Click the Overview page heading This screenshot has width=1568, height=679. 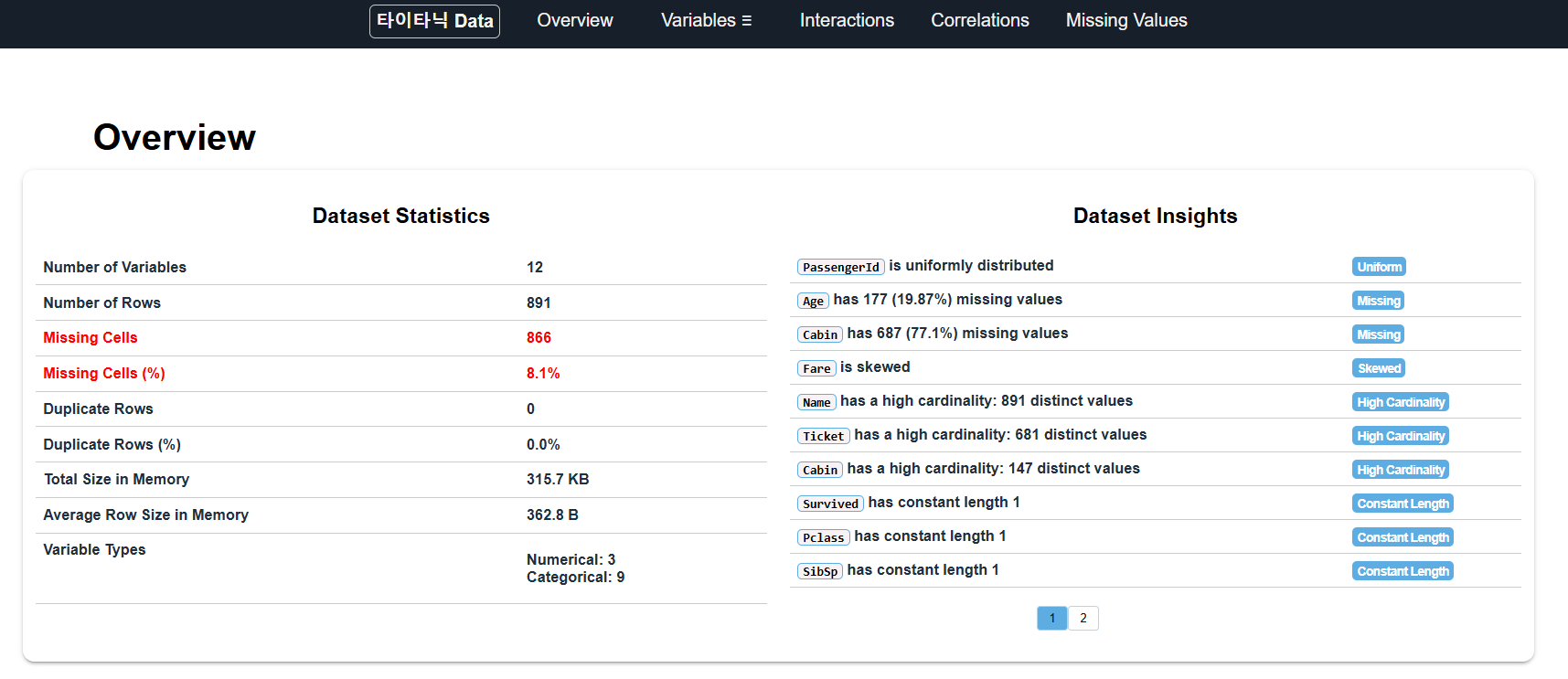point(175,137)
